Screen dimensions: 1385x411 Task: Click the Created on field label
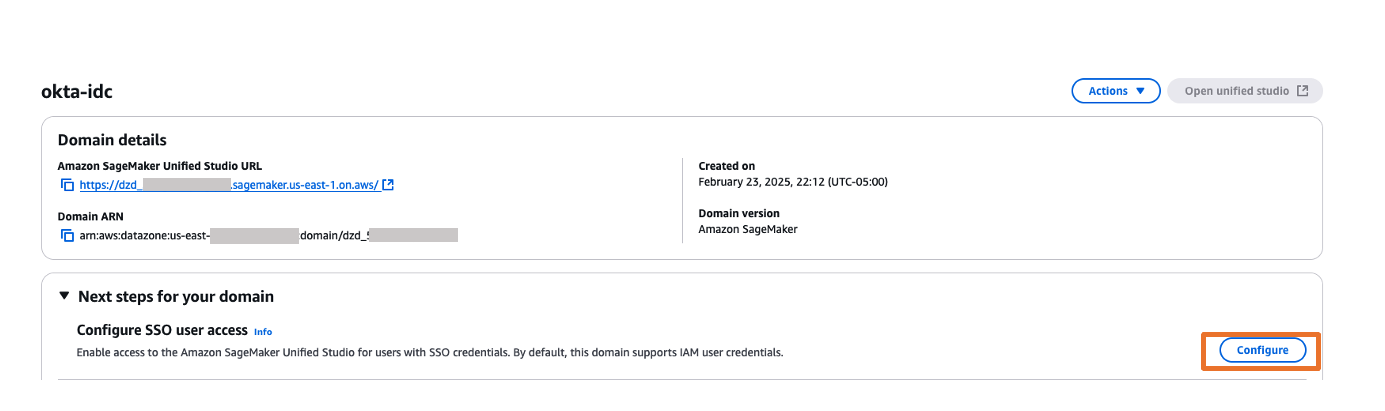click(727, 166)
